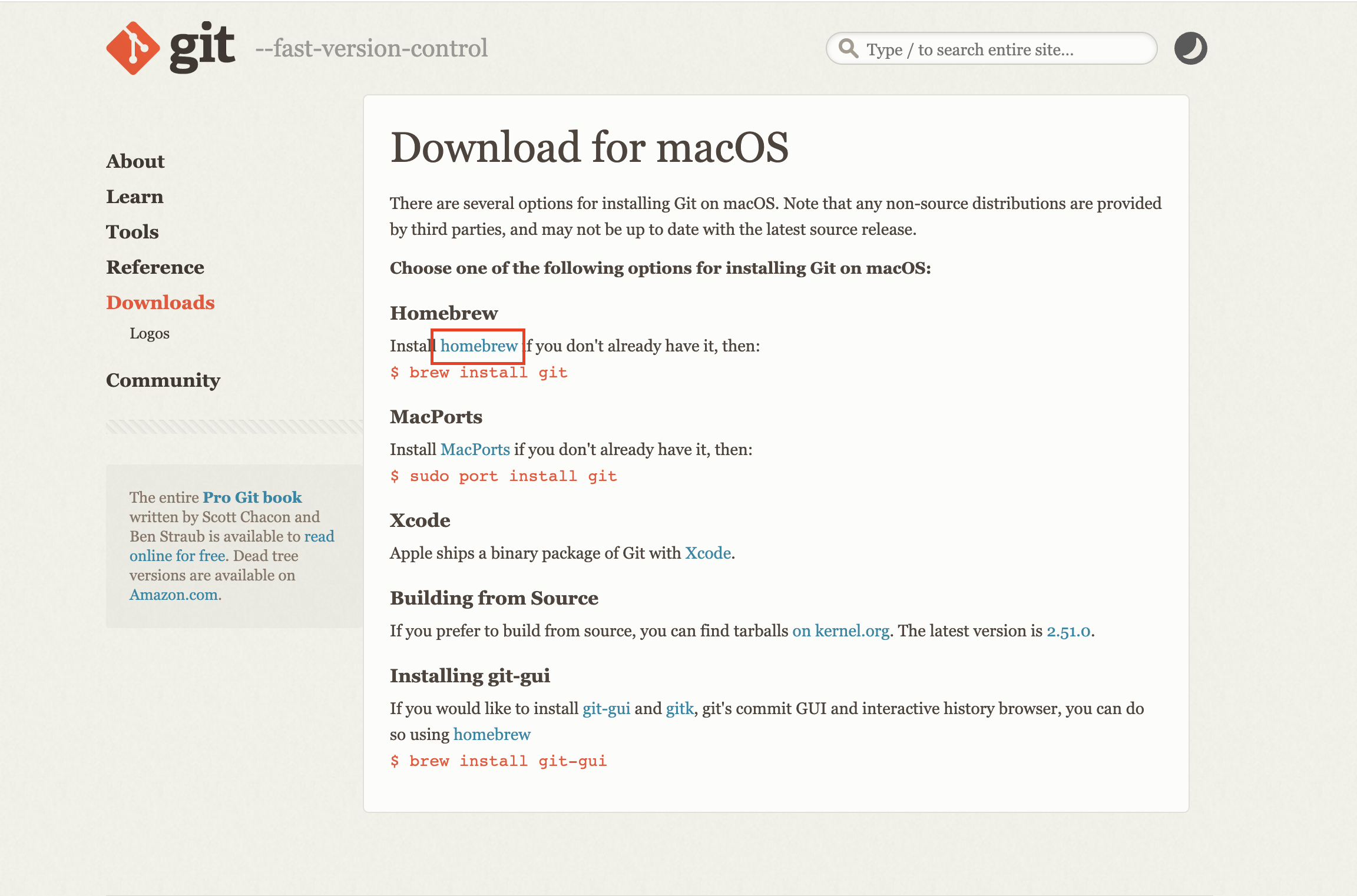Navigate to the Community page

pos(163,380)
